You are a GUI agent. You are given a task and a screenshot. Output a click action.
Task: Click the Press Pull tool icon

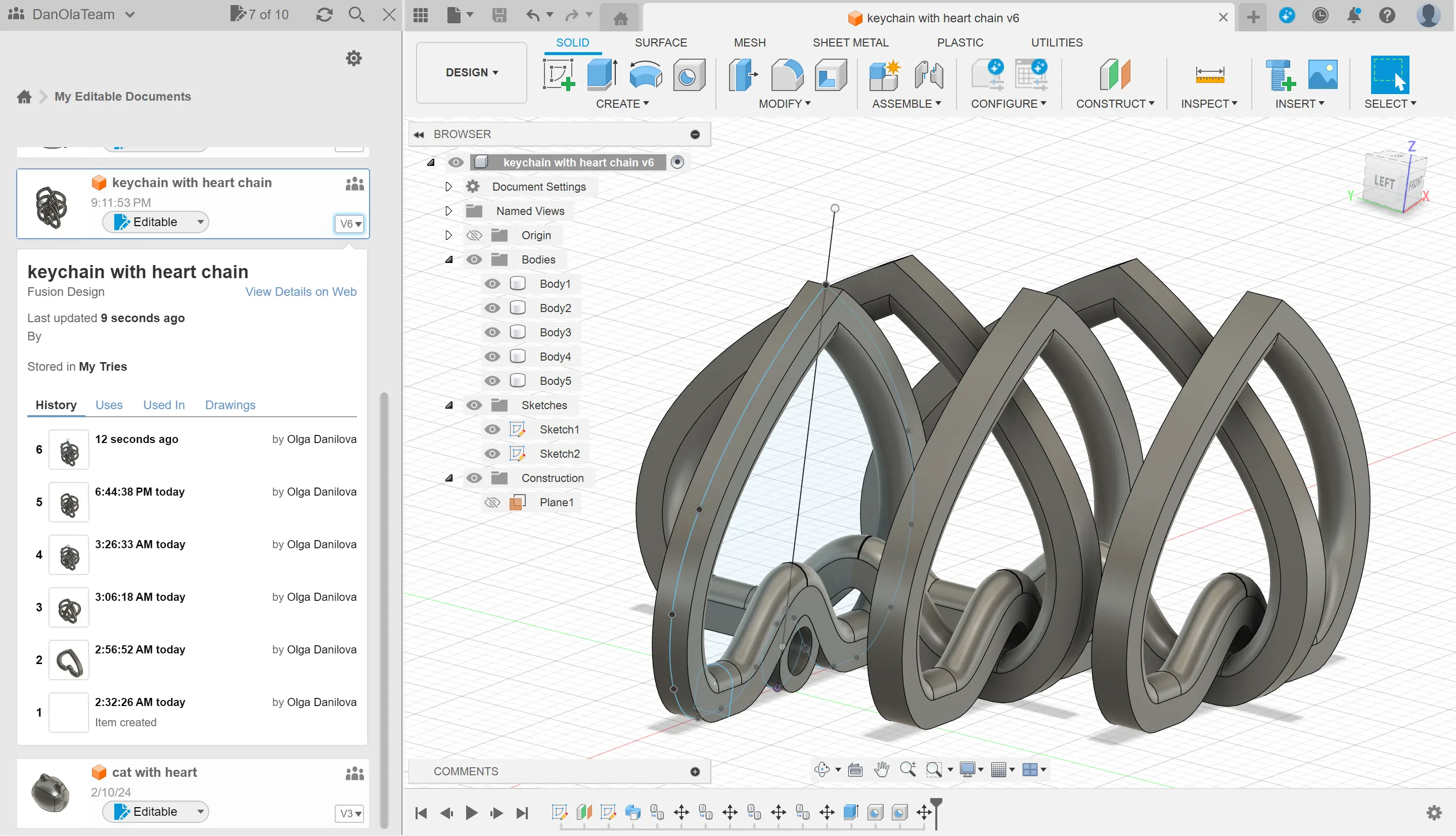pos(744,75)
